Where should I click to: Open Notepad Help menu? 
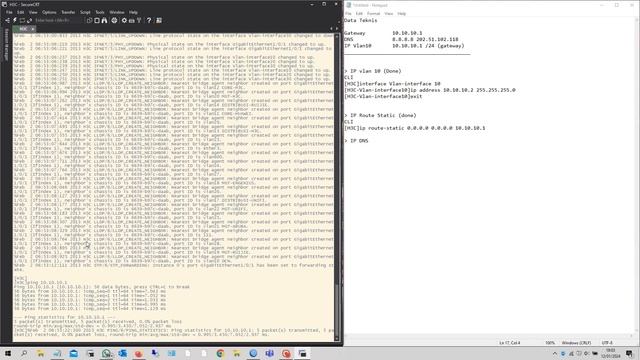402,13
